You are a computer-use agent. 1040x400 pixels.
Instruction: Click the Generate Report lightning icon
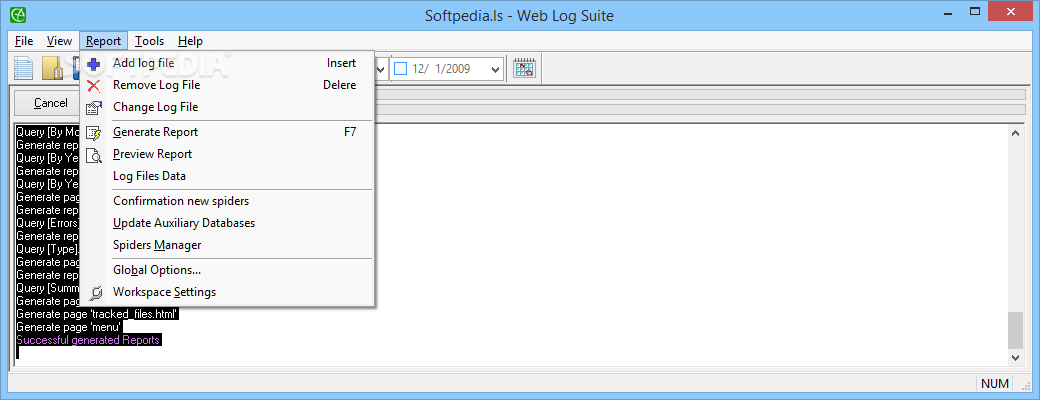pyautogui.click(x=94, y=133)
